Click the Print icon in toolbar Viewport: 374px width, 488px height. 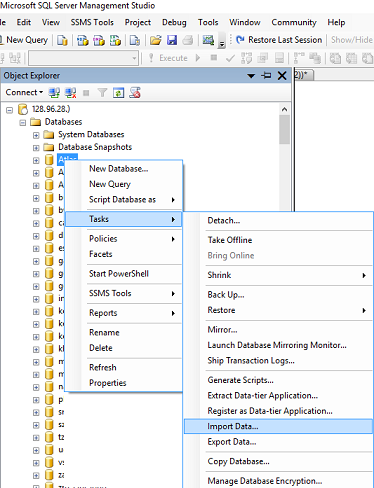(x=188, y=40)
